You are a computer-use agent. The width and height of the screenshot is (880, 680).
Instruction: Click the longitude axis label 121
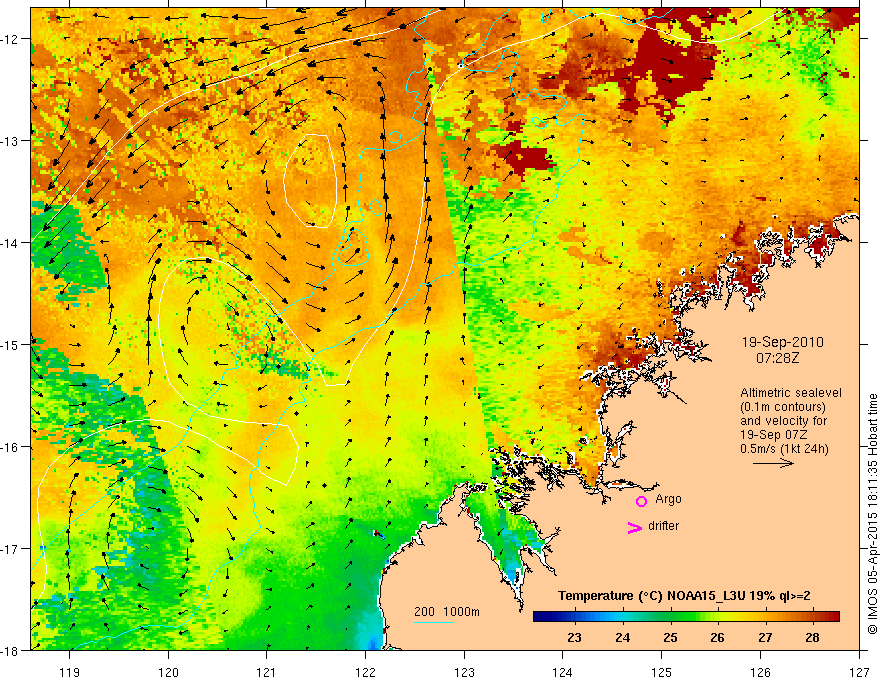pos(267,672)
